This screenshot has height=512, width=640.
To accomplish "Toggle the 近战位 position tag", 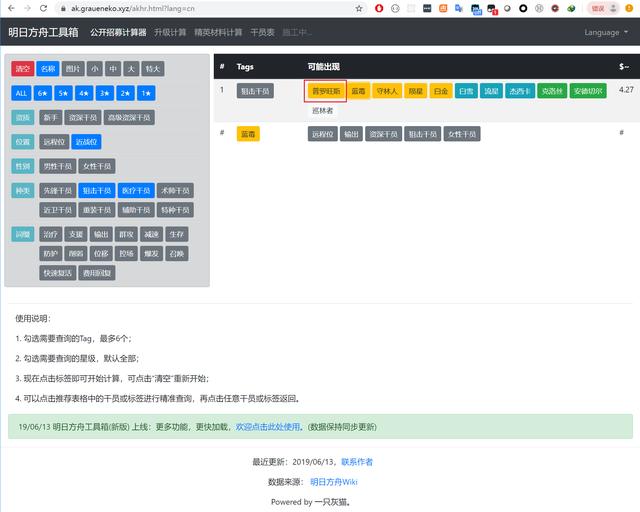I will click(x=87, y=142).
